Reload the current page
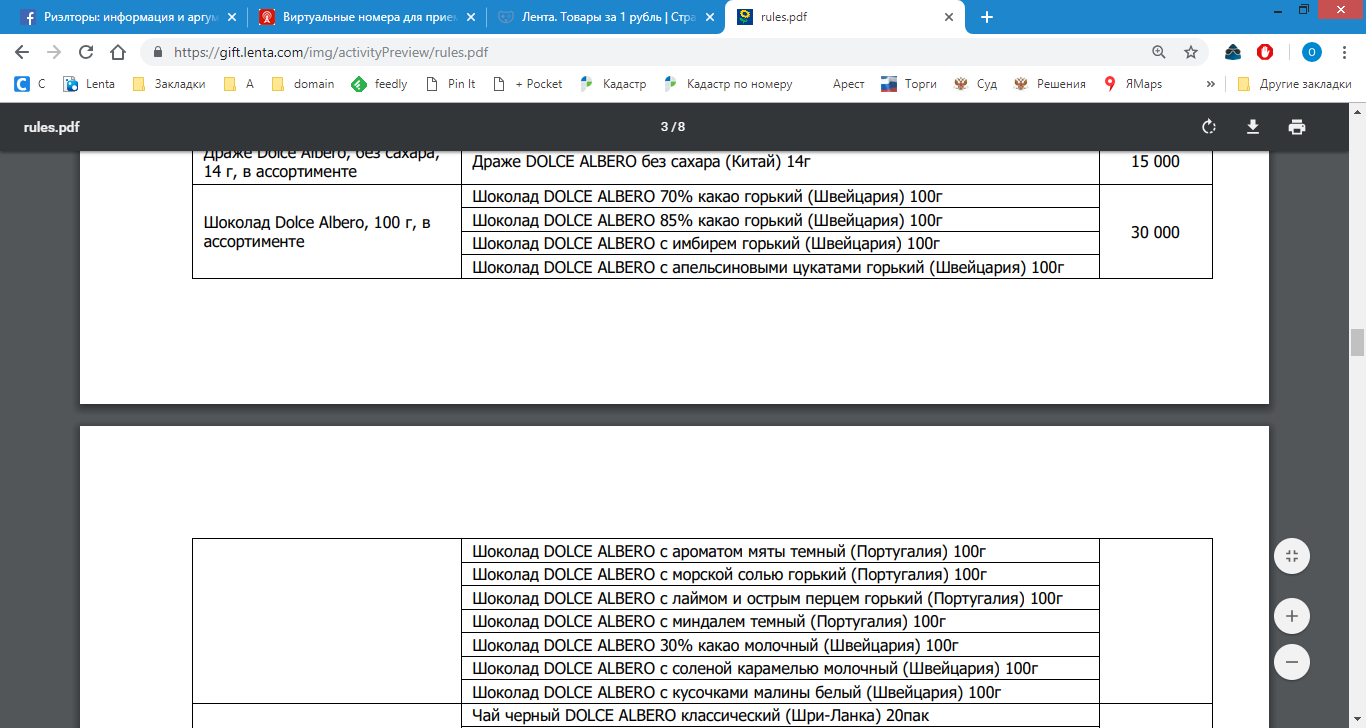1366x728 pixels. point(86,52)
